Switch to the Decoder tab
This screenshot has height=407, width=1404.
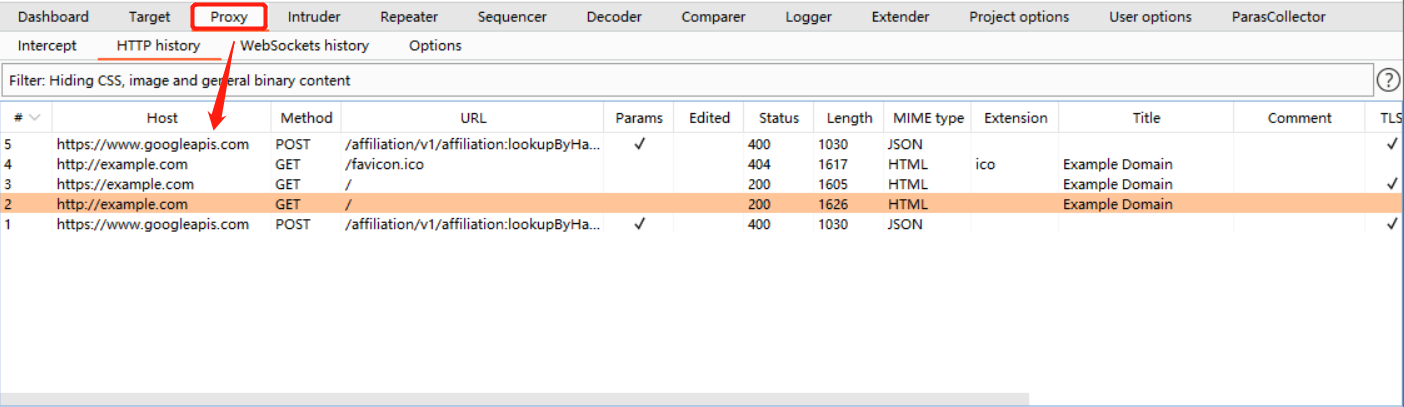coord(614,16)
